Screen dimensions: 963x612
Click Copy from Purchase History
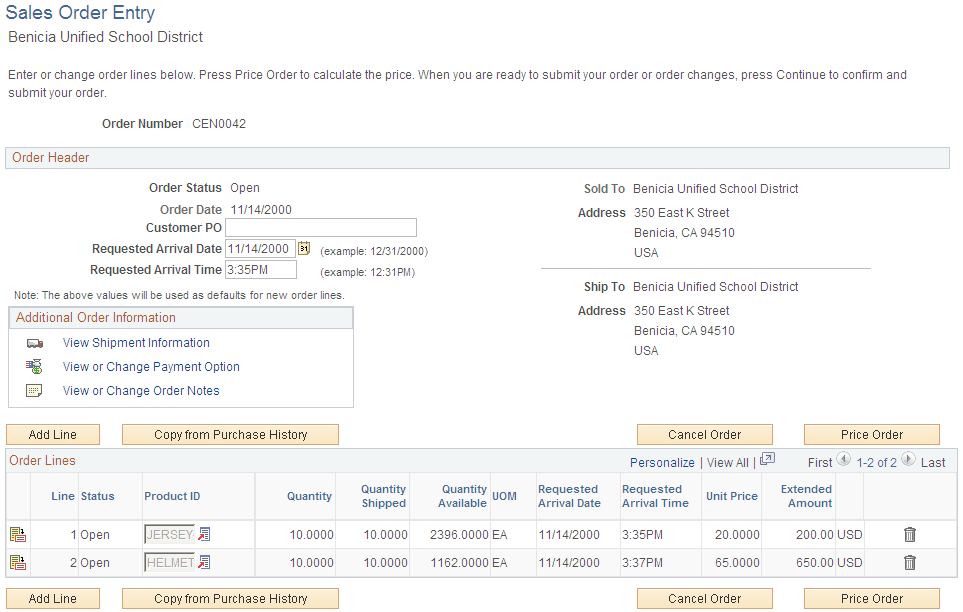coord(230,434)
